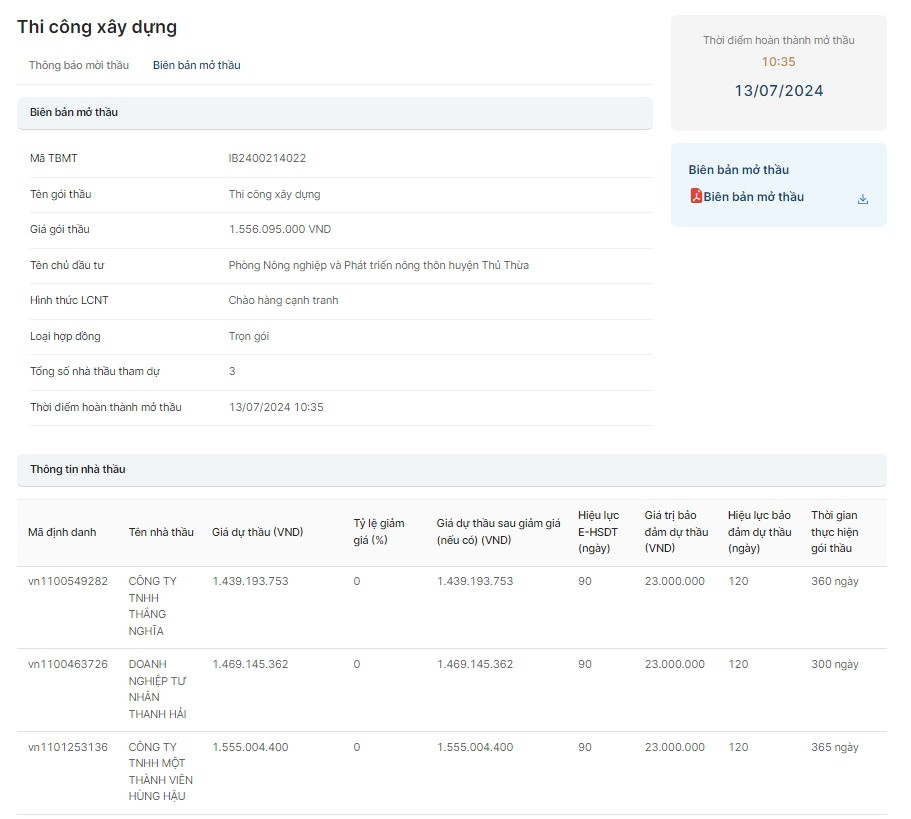
Task: Click the Giá dự thầu (VND) column header
Action: pyautogui.click(x=257, y=532)
